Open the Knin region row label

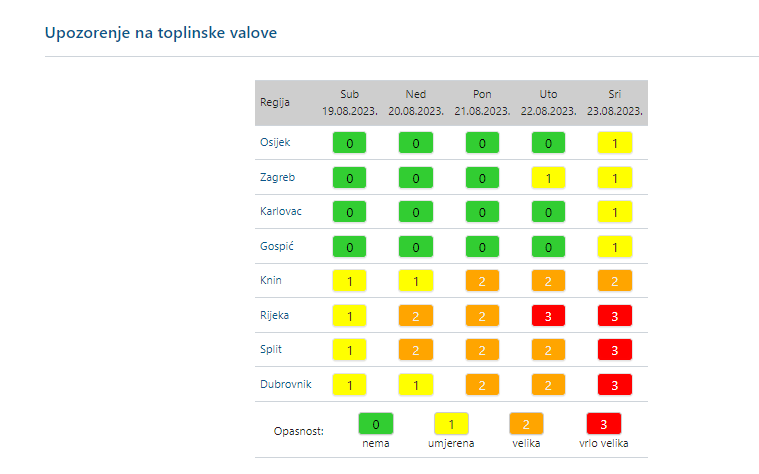tap(272, 281)
